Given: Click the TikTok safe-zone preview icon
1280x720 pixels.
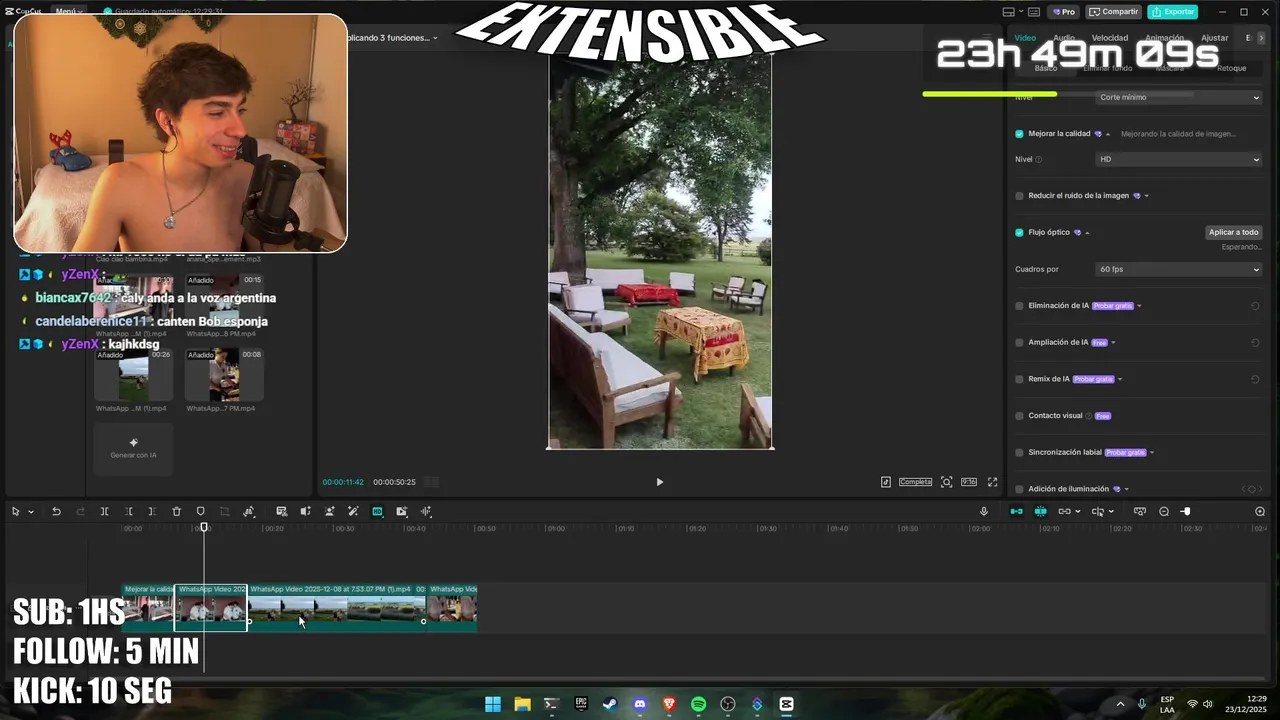Looking at the screenshot, I should pyautogui.click(x=886, y=482).
